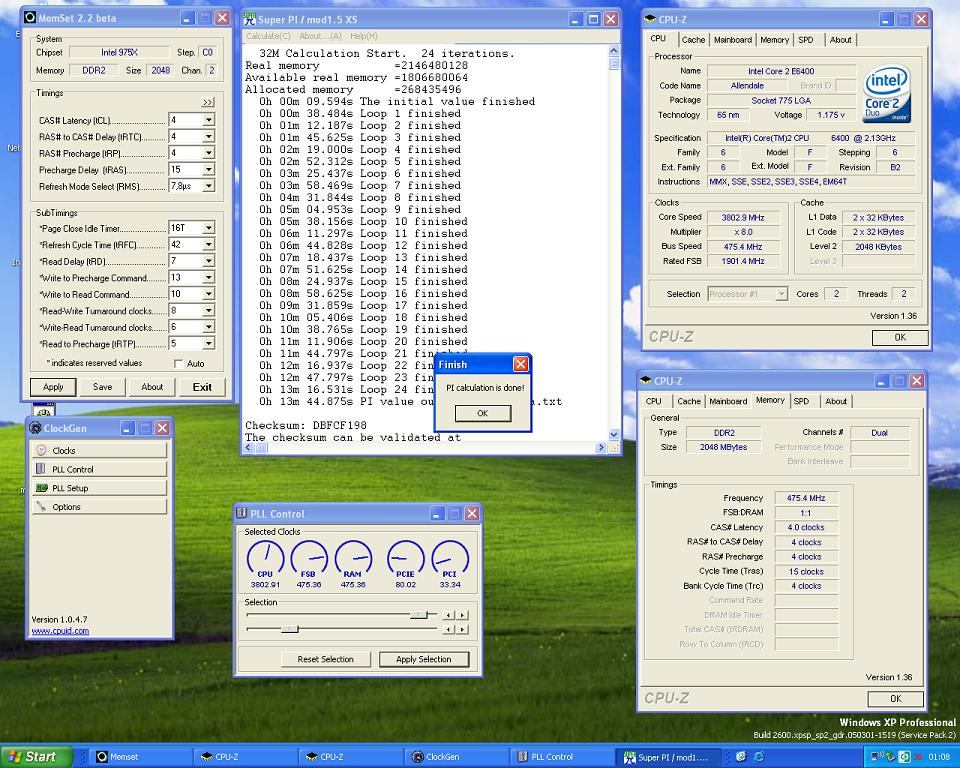Viewport: 960px width, 768px height.
Task: Open the Refresh Mode Select dropdown
Action: pyautogui.click(x=209, y=186)
